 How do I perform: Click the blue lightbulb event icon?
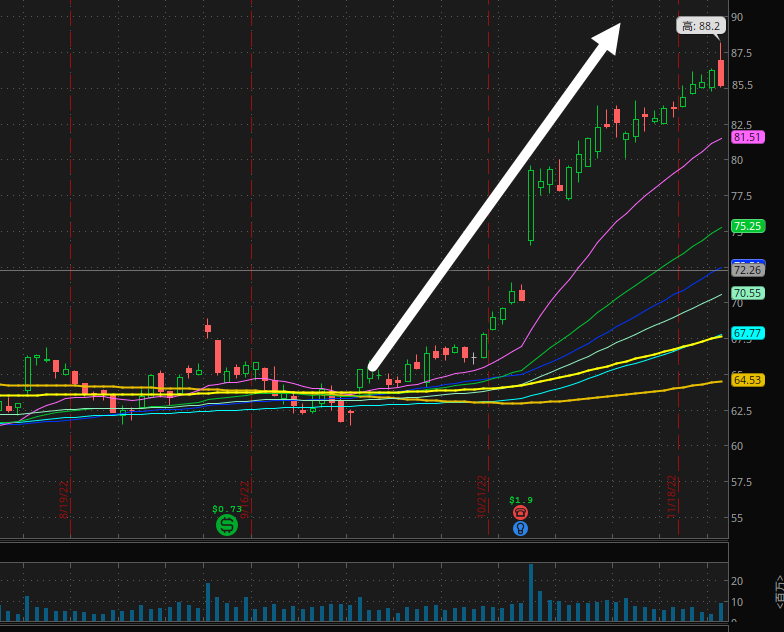tap(520, 528)
